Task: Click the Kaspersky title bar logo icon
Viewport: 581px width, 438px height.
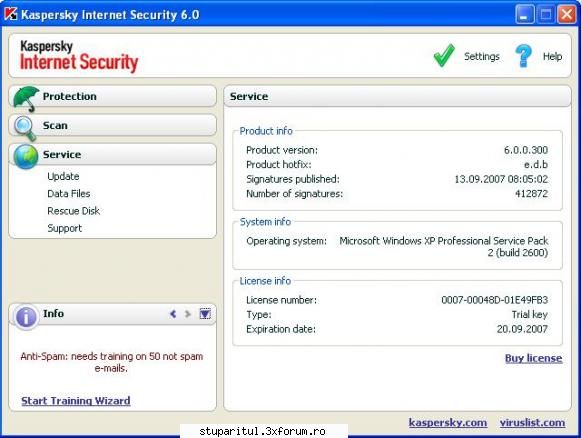Action: pyautogui.click(x=10, y=14)
